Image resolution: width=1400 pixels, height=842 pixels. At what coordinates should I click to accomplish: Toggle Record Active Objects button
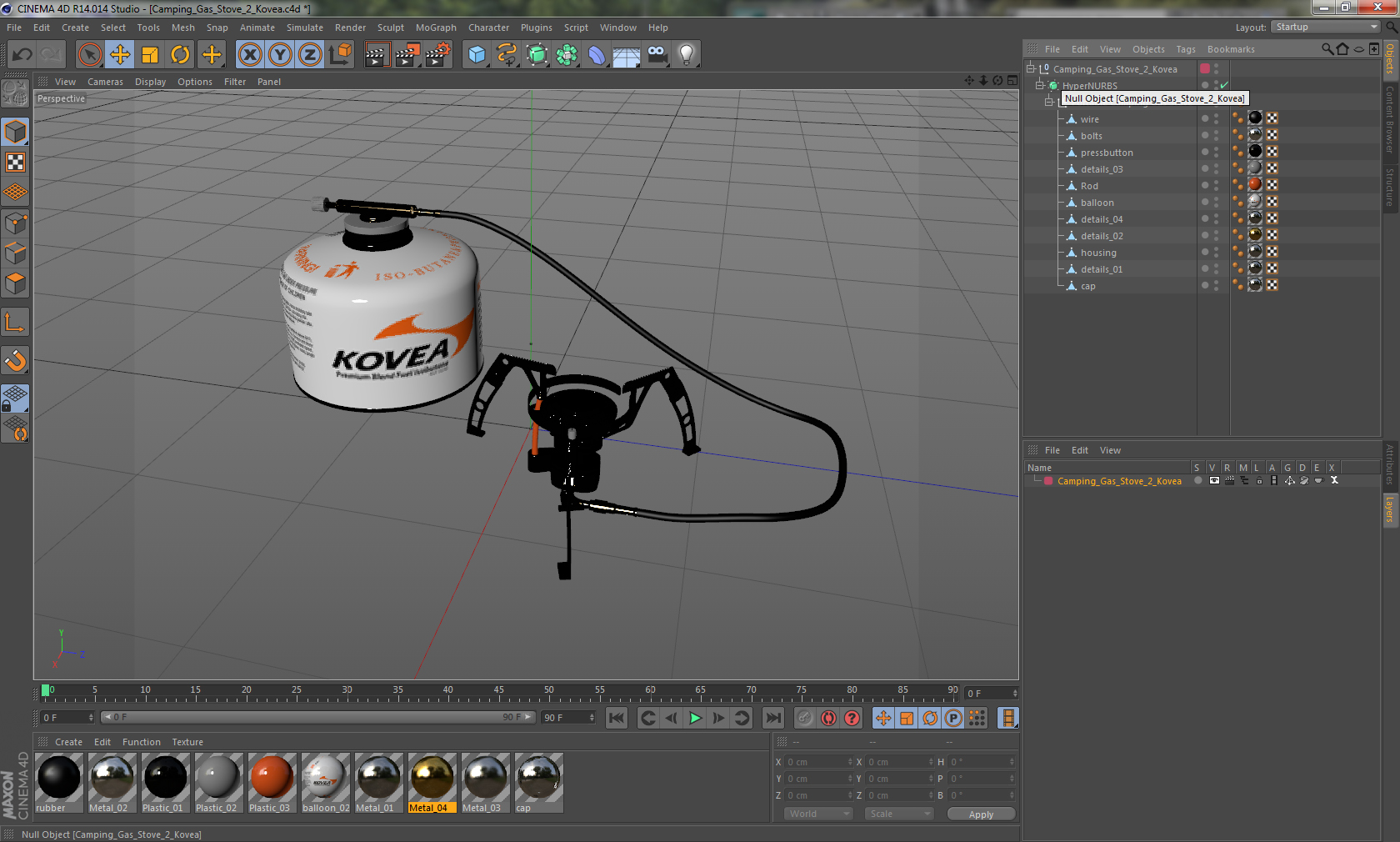point(804,718)
